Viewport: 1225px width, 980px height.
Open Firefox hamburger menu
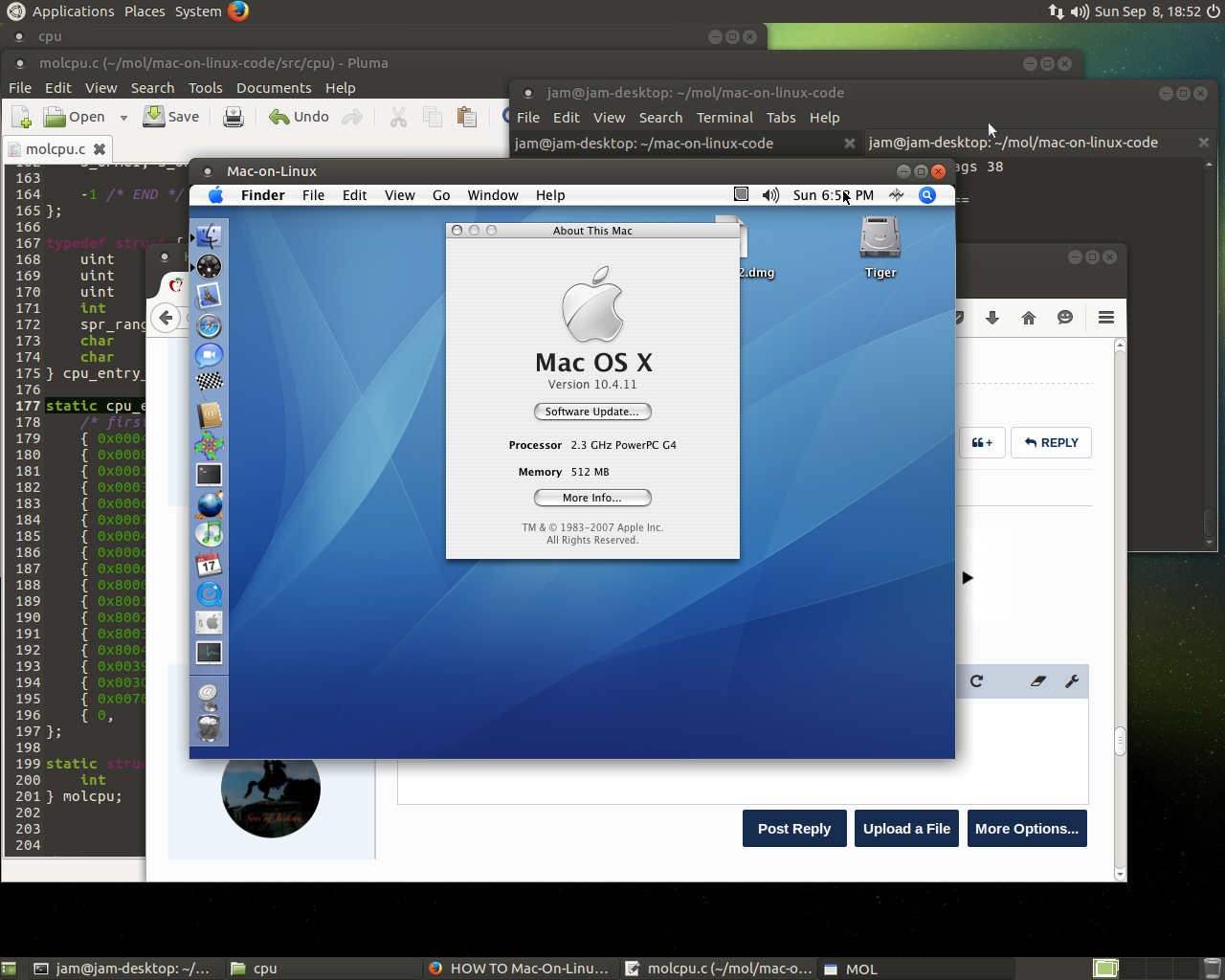pyautogui.click(x=1106, y=318)
